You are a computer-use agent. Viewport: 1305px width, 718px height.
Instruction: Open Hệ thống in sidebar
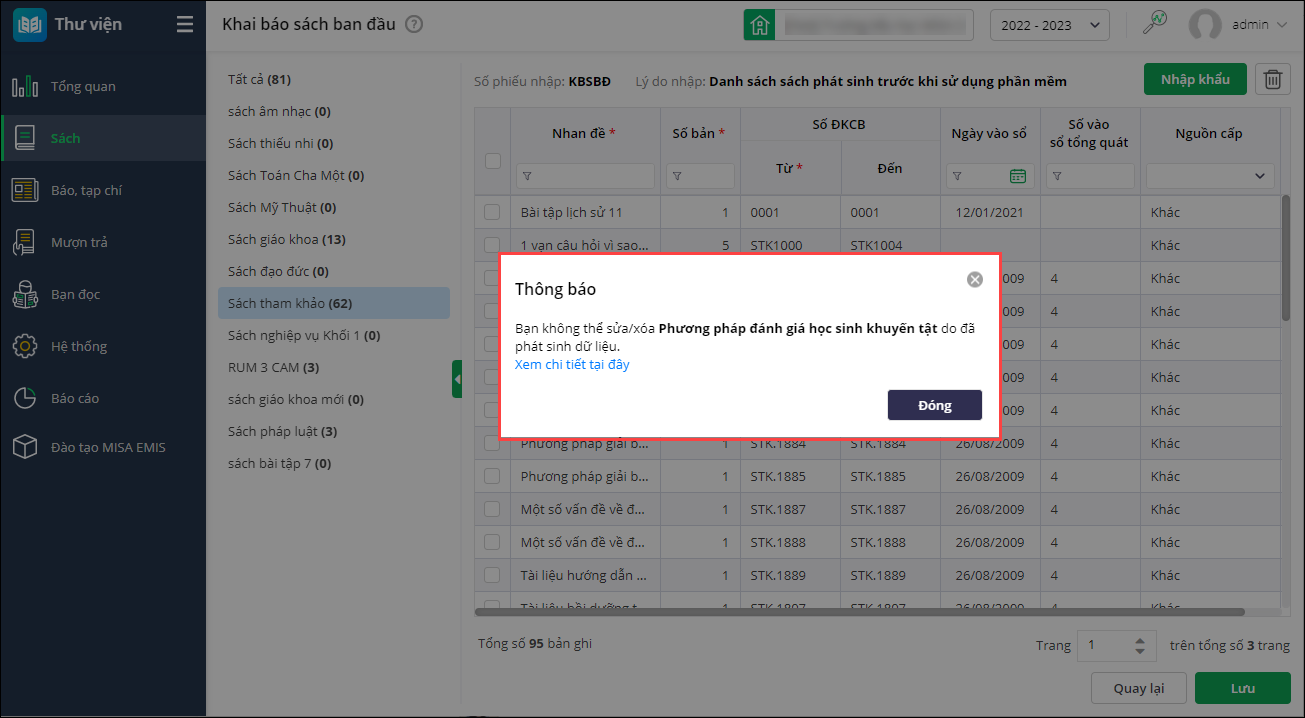coord(103,346)
